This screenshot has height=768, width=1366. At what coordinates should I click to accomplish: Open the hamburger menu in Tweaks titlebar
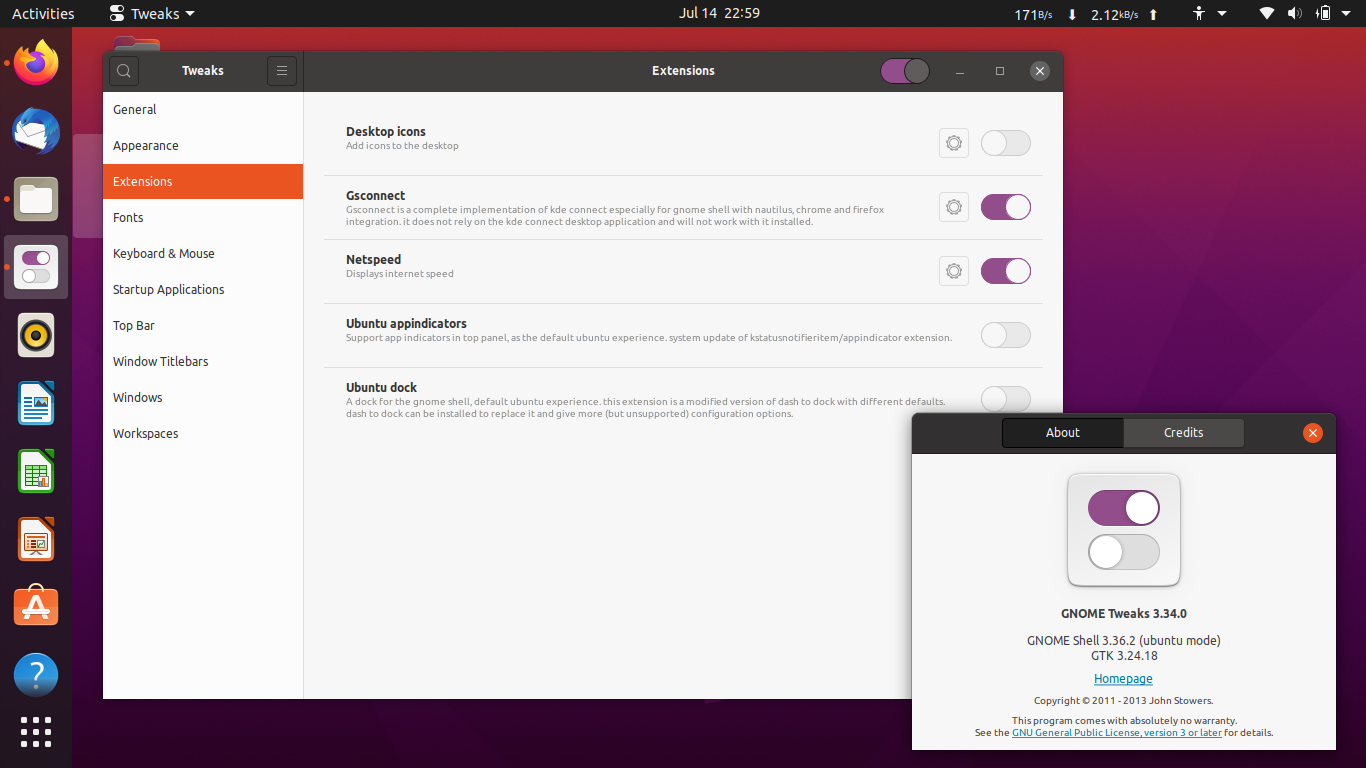[x=281, y=70]
